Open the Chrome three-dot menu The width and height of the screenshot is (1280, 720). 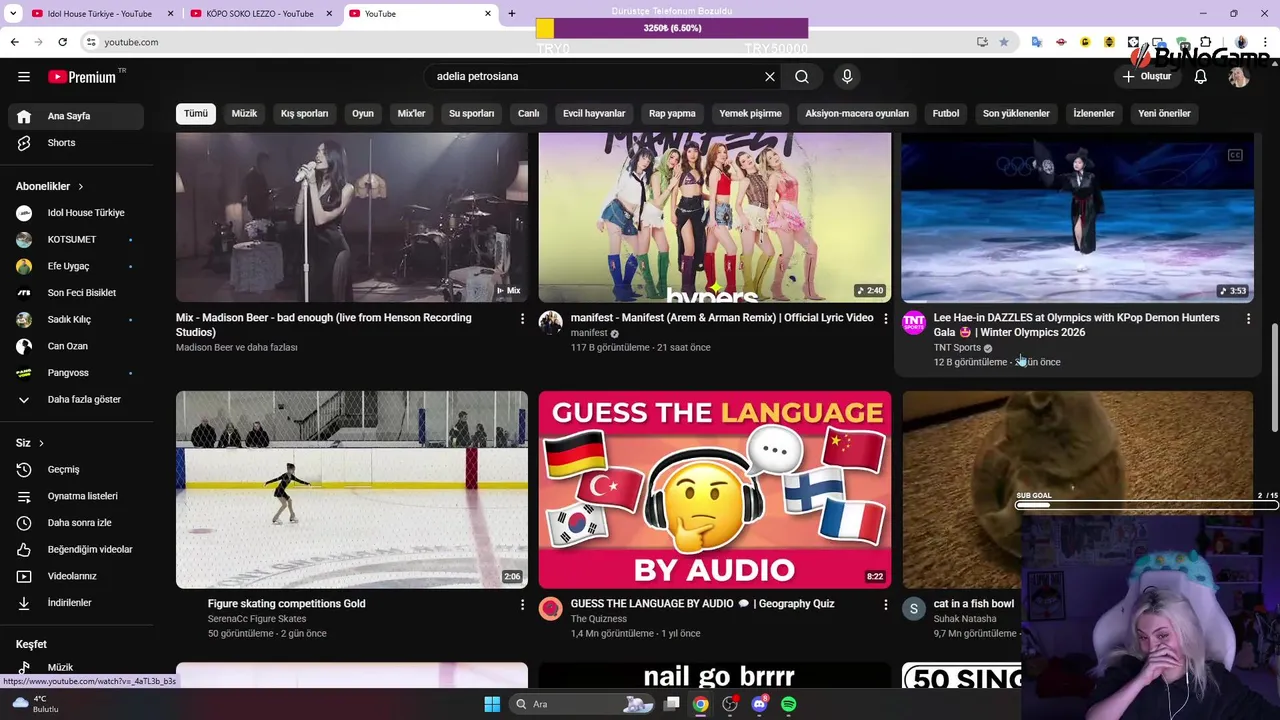[1266, 42]
